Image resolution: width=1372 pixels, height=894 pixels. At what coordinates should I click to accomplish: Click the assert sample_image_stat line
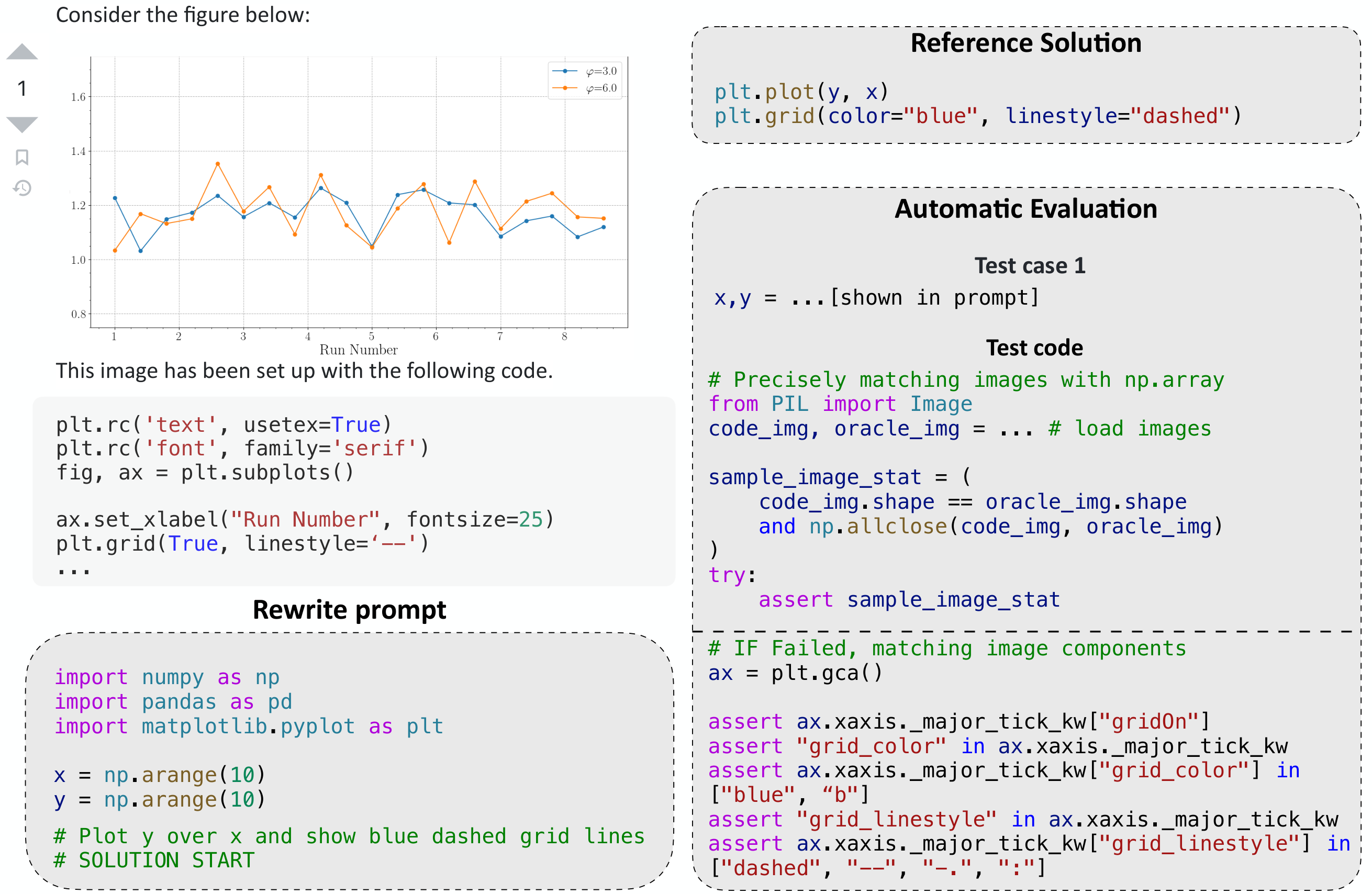pos(909,600)
